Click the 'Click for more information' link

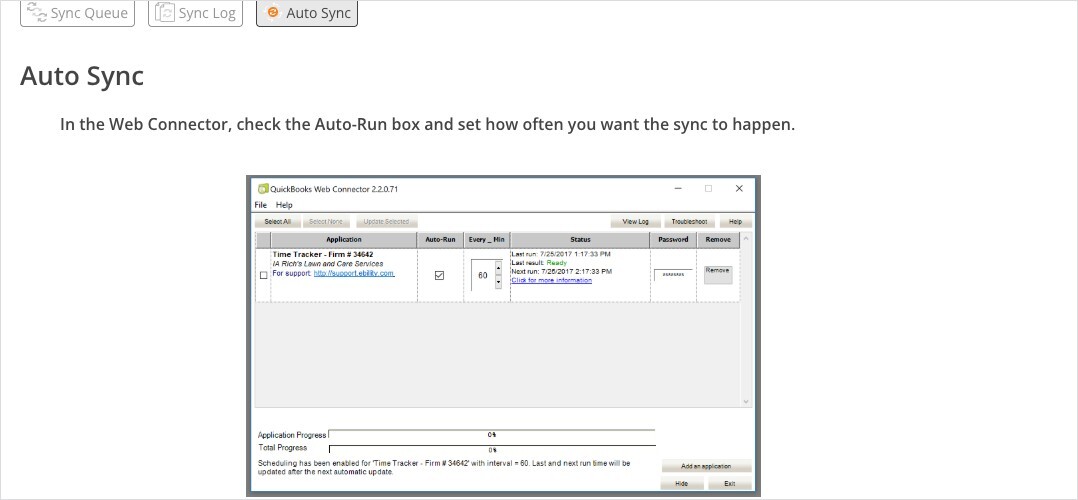click(x=551, y=280)
